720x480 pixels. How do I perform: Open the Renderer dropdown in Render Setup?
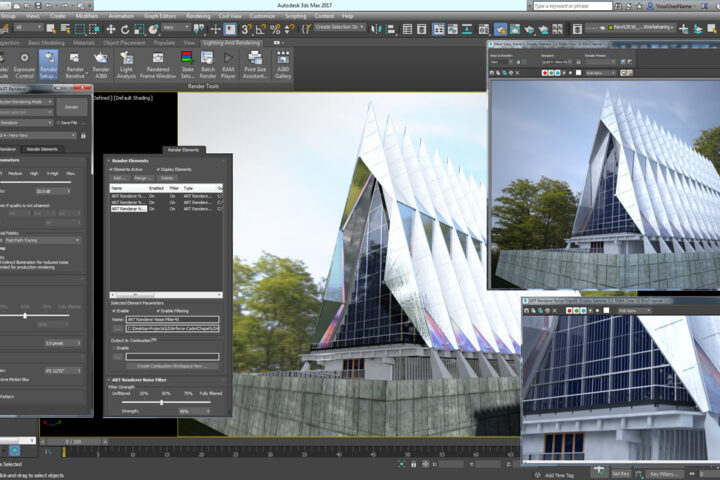[x=26, y=123]
